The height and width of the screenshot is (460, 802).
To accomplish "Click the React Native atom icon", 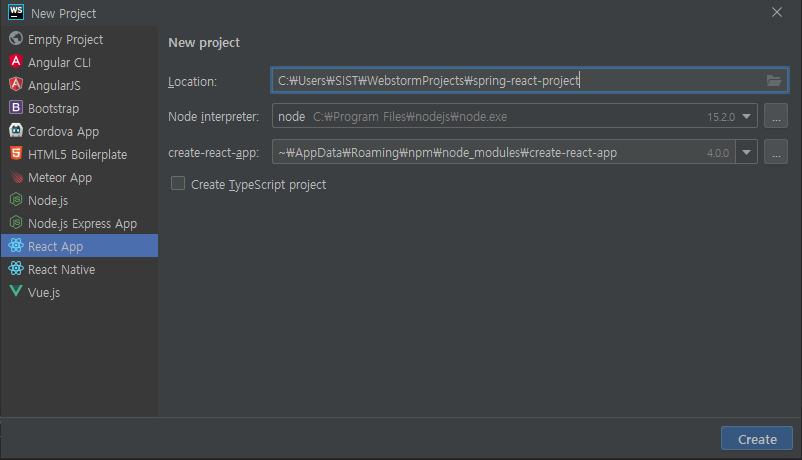I will (x=16, y=269).
